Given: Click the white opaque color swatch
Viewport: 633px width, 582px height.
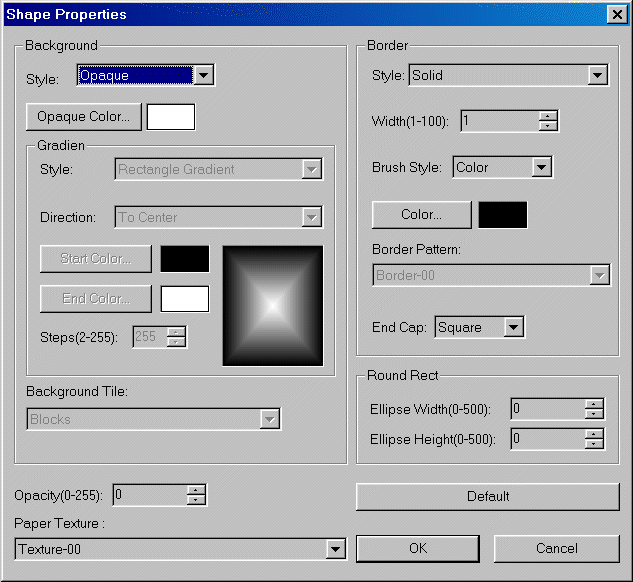Looking at the screenshot, I should click(x=171, y=117).
